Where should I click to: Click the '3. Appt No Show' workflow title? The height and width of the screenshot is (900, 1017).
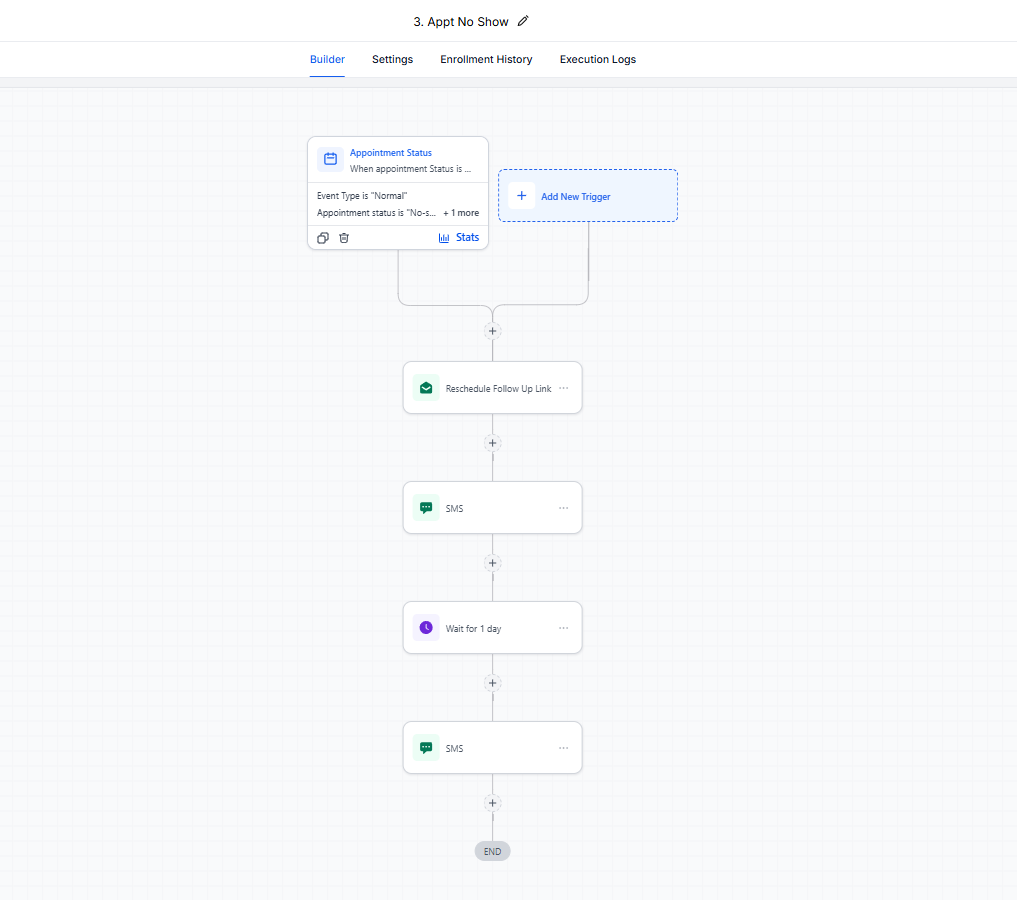point(461,21)
